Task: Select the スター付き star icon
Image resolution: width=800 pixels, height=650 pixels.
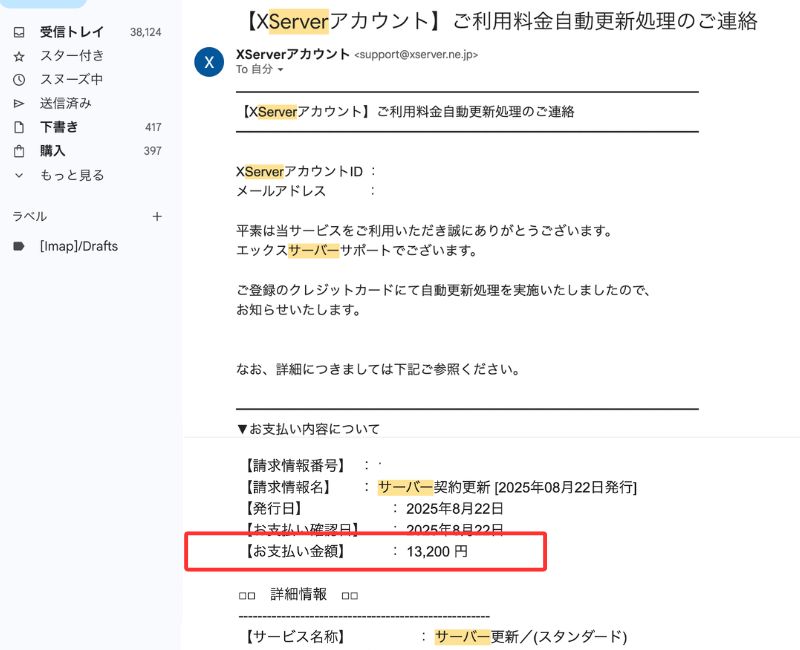Action: pyautogui.click(x=21, y=55)
